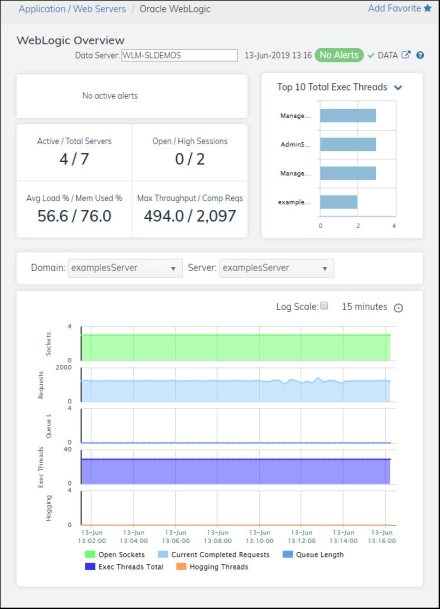This screenshot has width=440, height=609.
Task: Go to Application / Web Servers breadcrumb
Action: (72, 9)
